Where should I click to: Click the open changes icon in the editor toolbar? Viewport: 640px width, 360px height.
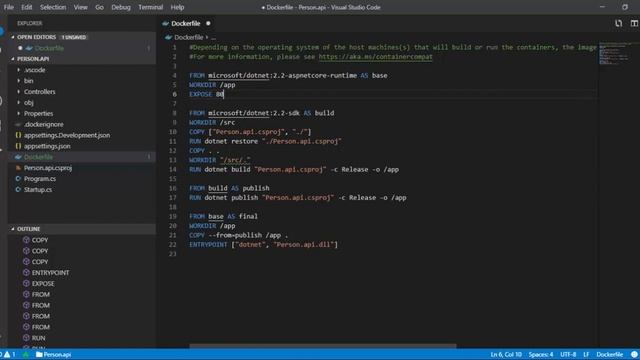[618, 23]
